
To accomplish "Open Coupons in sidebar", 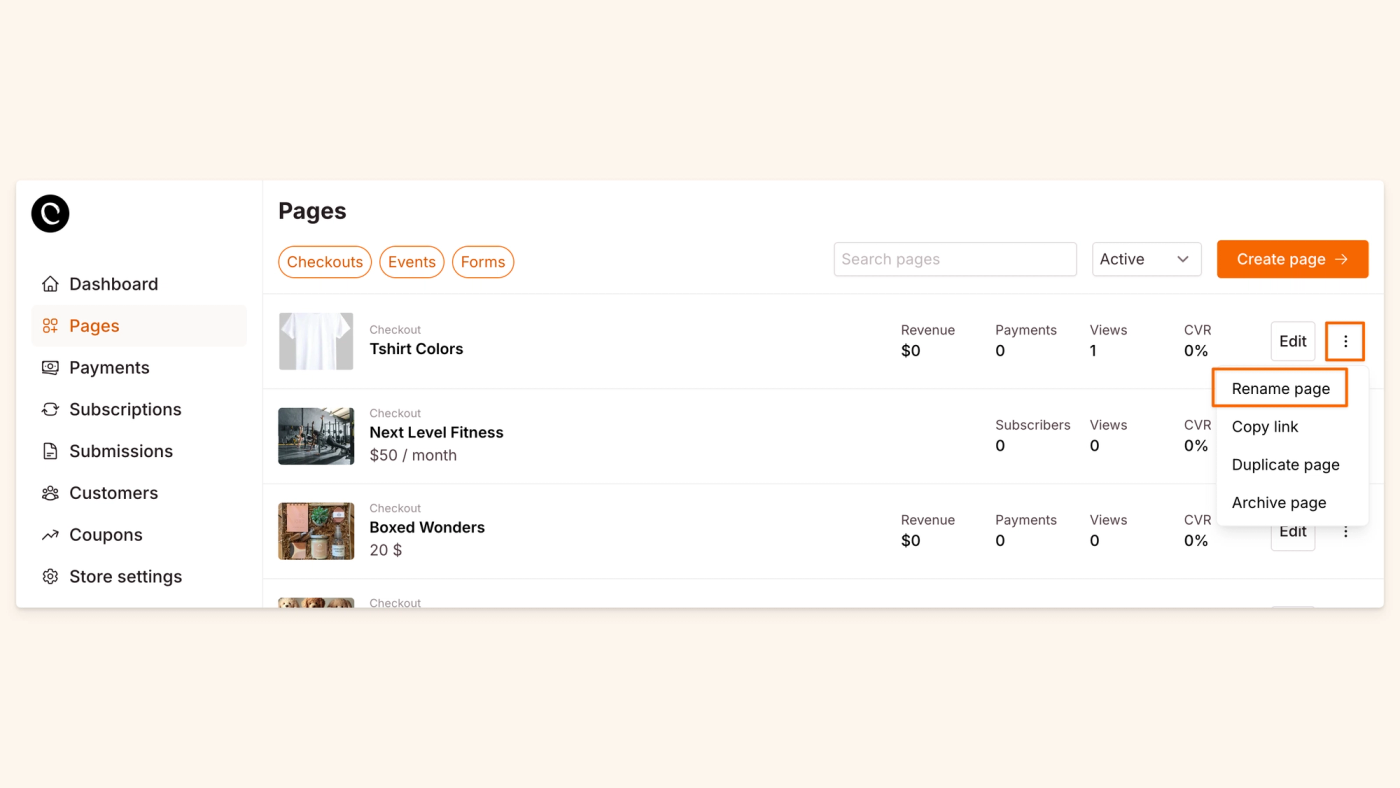I will pos(139,536).
